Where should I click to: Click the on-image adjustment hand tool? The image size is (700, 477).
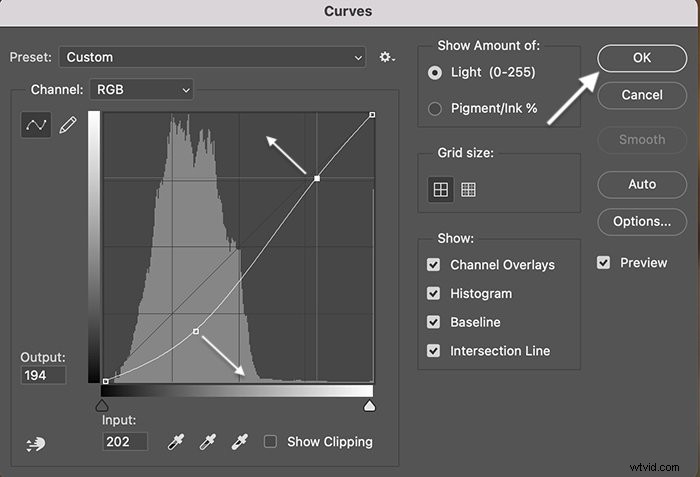pyautogui.click(x=35, y=444)
